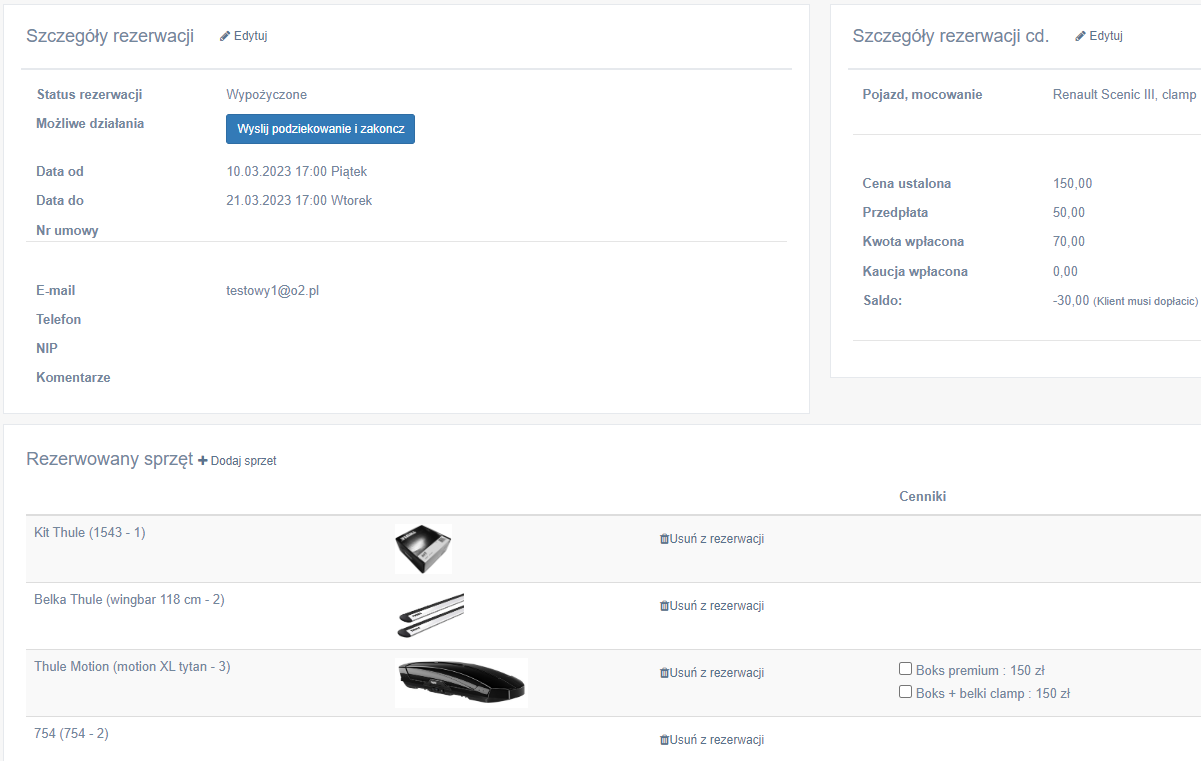1201x761 pixels.
Task: Open the Kit Thule box thumbnail
Action: 423,549
